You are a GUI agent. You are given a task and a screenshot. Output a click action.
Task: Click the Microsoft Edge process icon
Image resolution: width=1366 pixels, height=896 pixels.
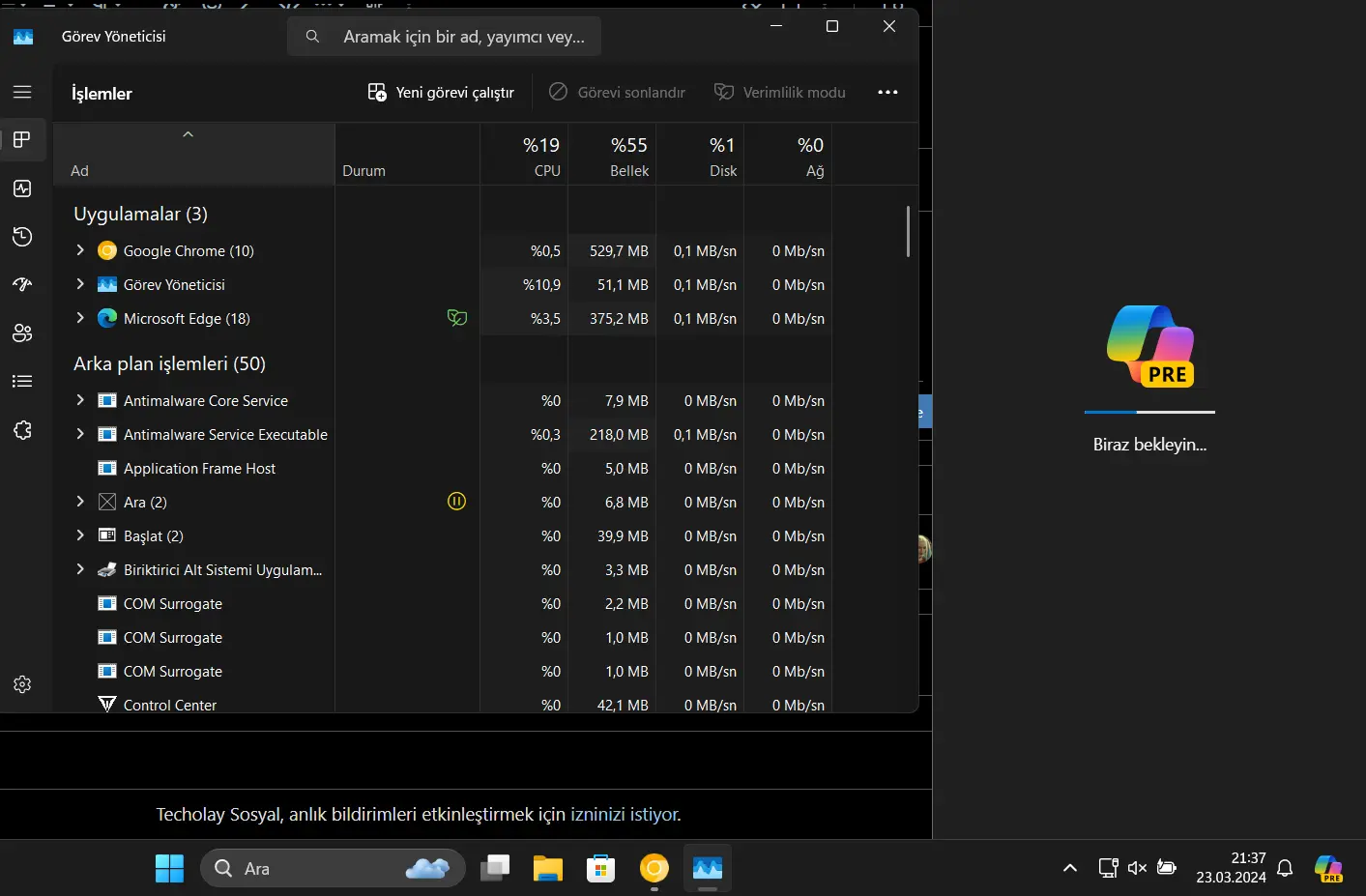click(107, 318)
